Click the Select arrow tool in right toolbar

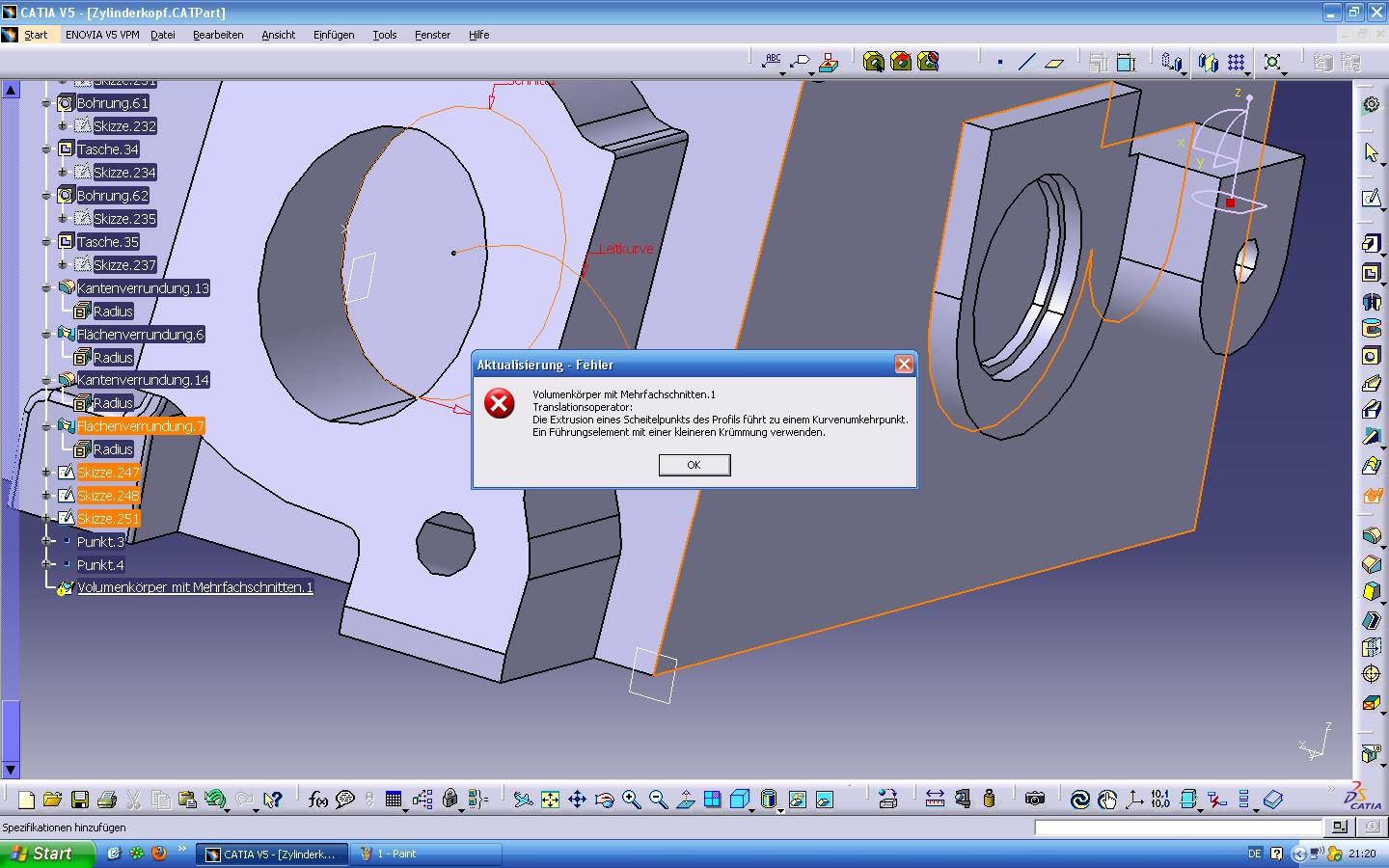pyautogui.click(x=1371, y=152)
